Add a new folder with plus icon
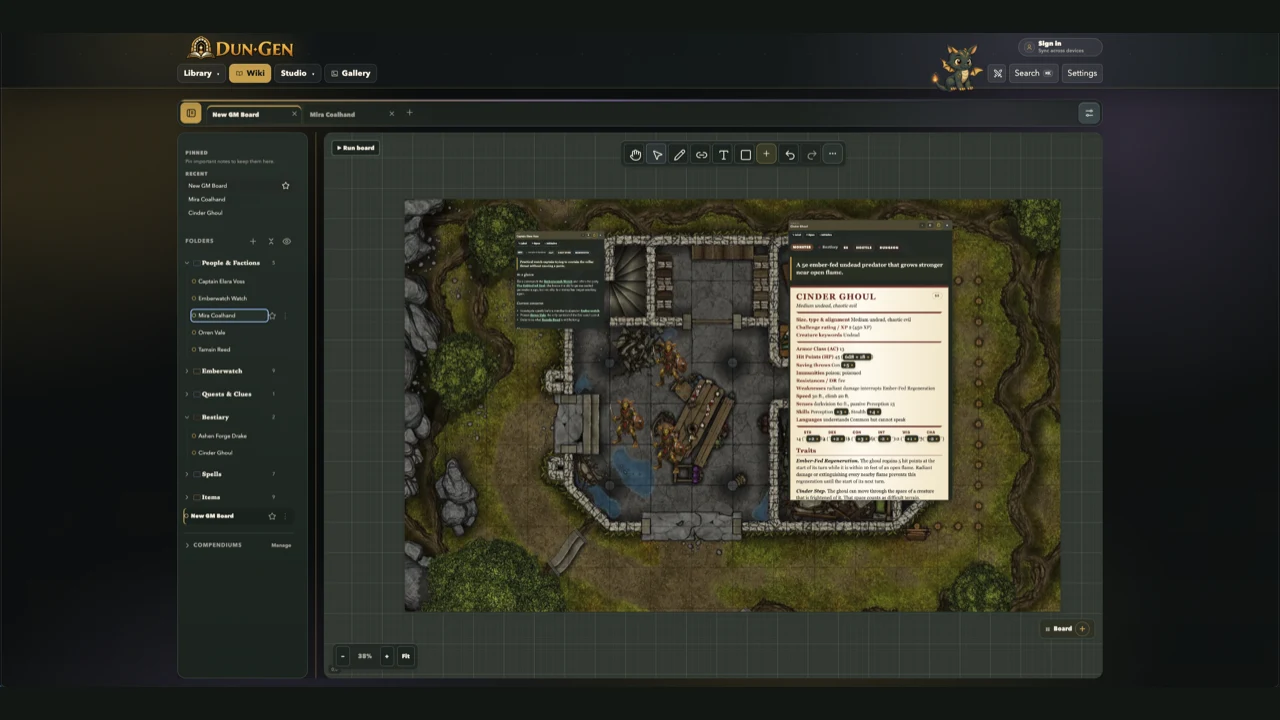 [x=253, y=241]
